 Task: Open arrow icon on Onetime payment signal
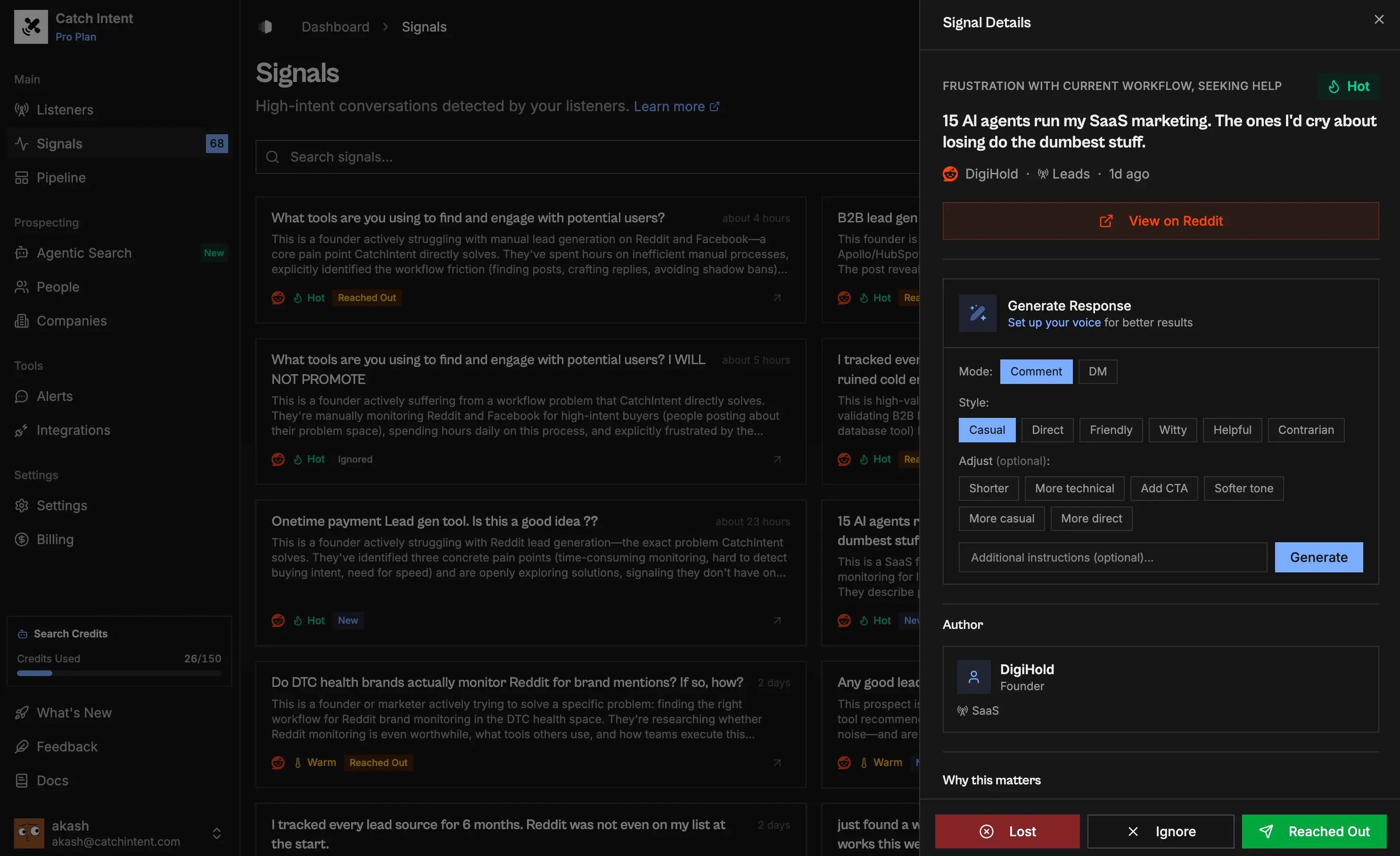pyautogui.click(x=777, y=620)
